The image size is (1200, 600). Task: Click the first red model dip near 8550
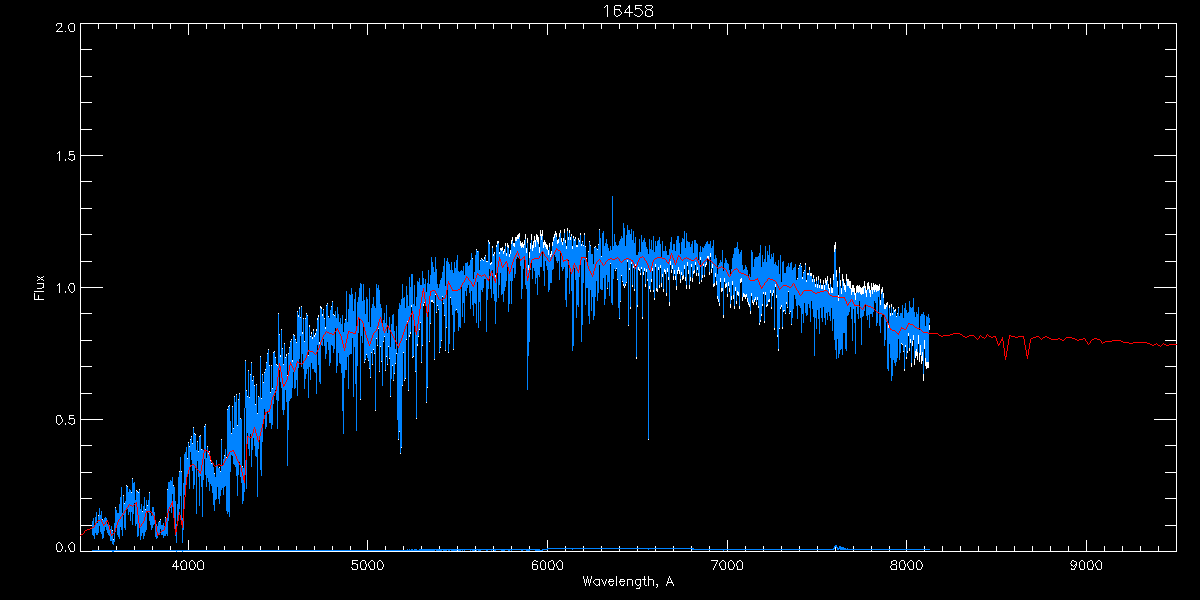click(1005, 356)
